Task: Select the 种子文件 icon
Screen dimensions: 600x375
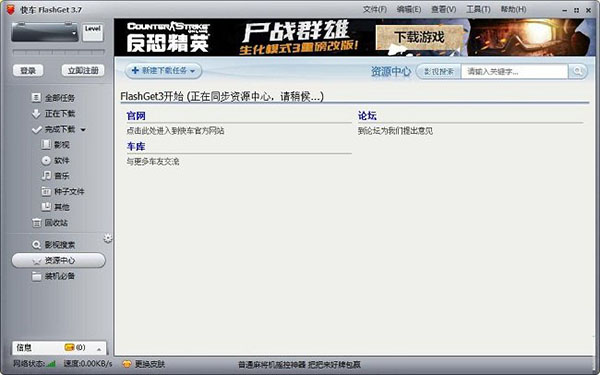Action: pyautogui.click(x=46, y=191)
